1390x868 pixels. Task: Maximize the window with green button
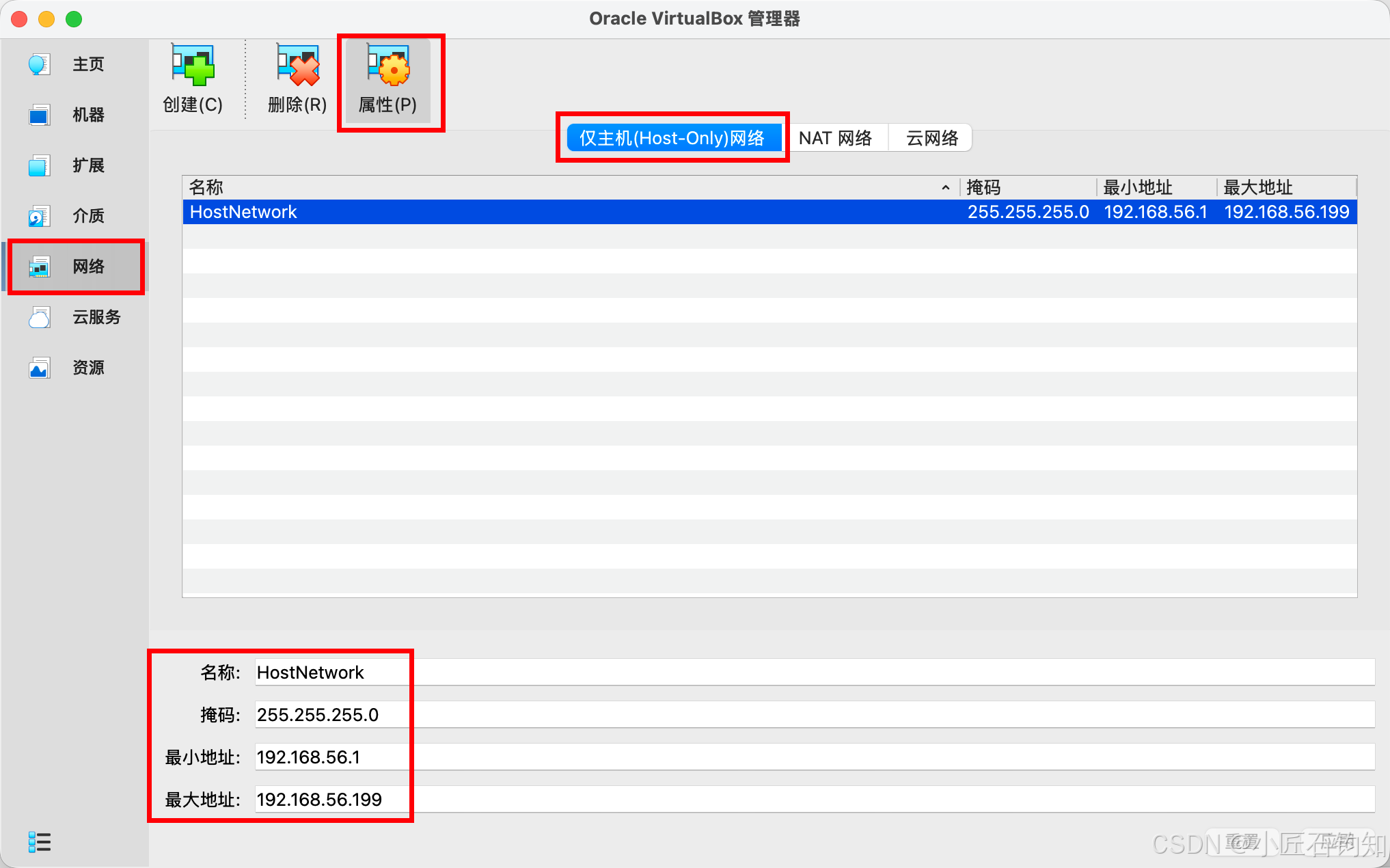pos(74,19)
